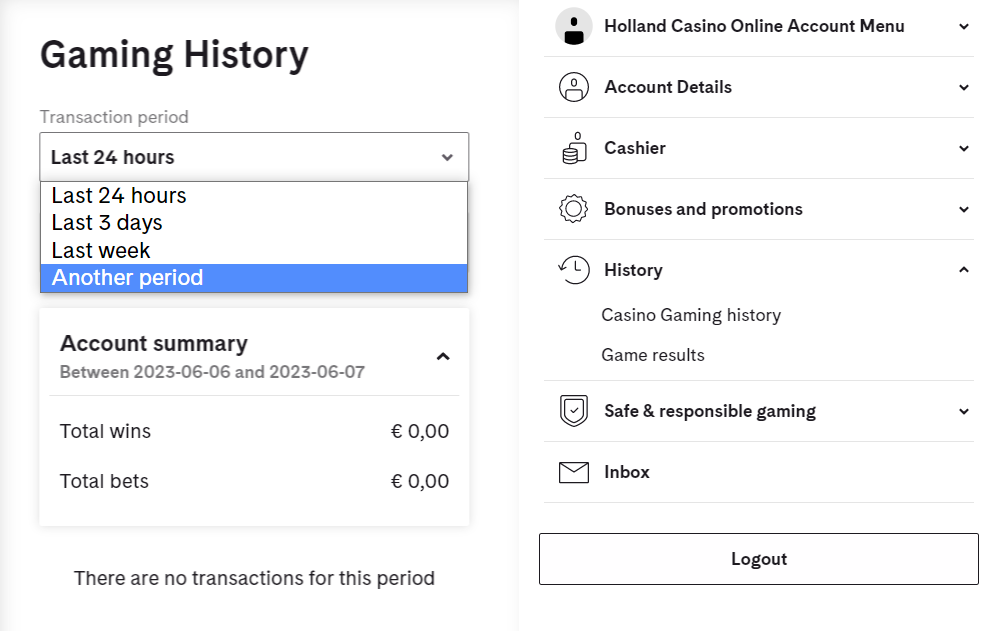This screenshot has width=997, height=631.
Task: Collapse the Account summary panel
Action: click(x=443, y=356)
